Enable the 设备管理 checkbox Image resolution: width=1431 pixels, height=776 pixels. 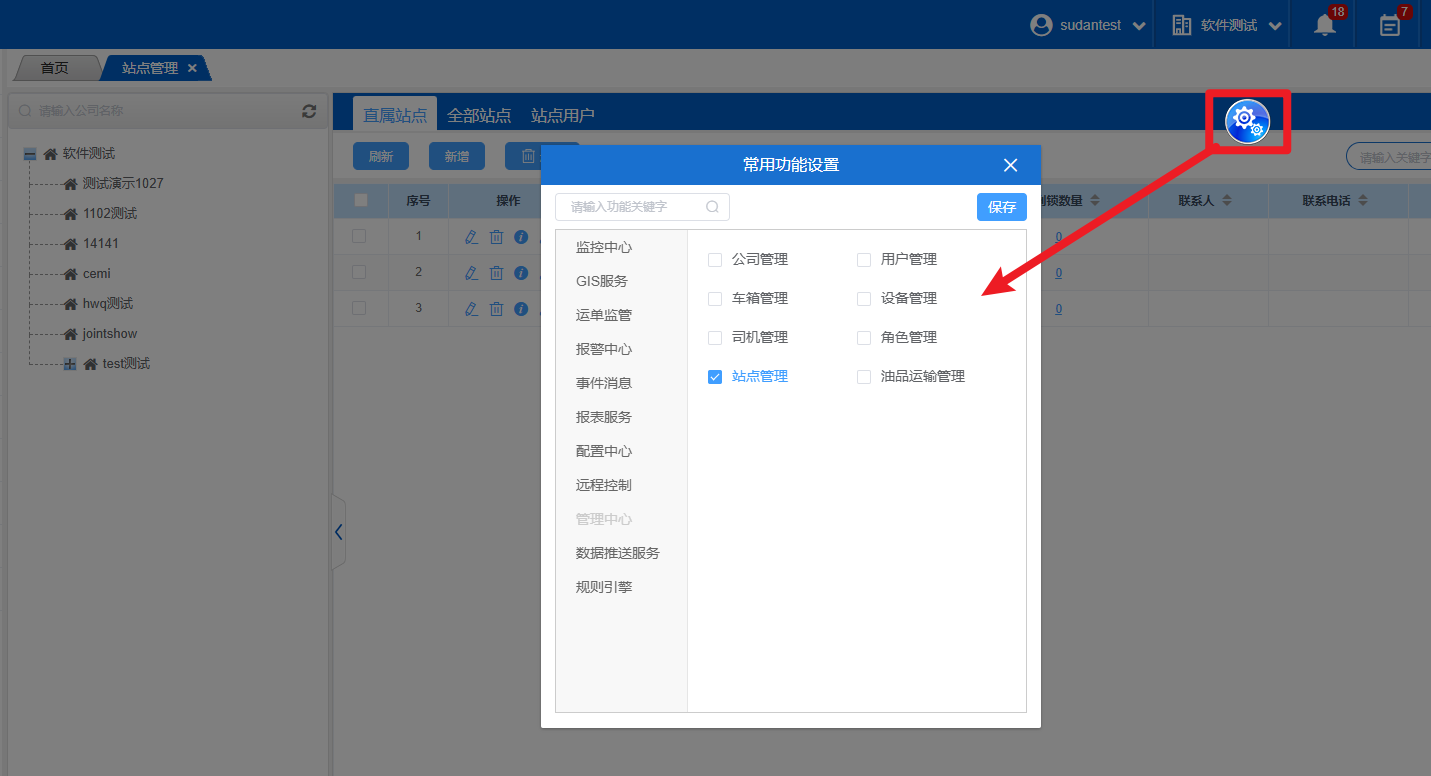pos(864,299)
